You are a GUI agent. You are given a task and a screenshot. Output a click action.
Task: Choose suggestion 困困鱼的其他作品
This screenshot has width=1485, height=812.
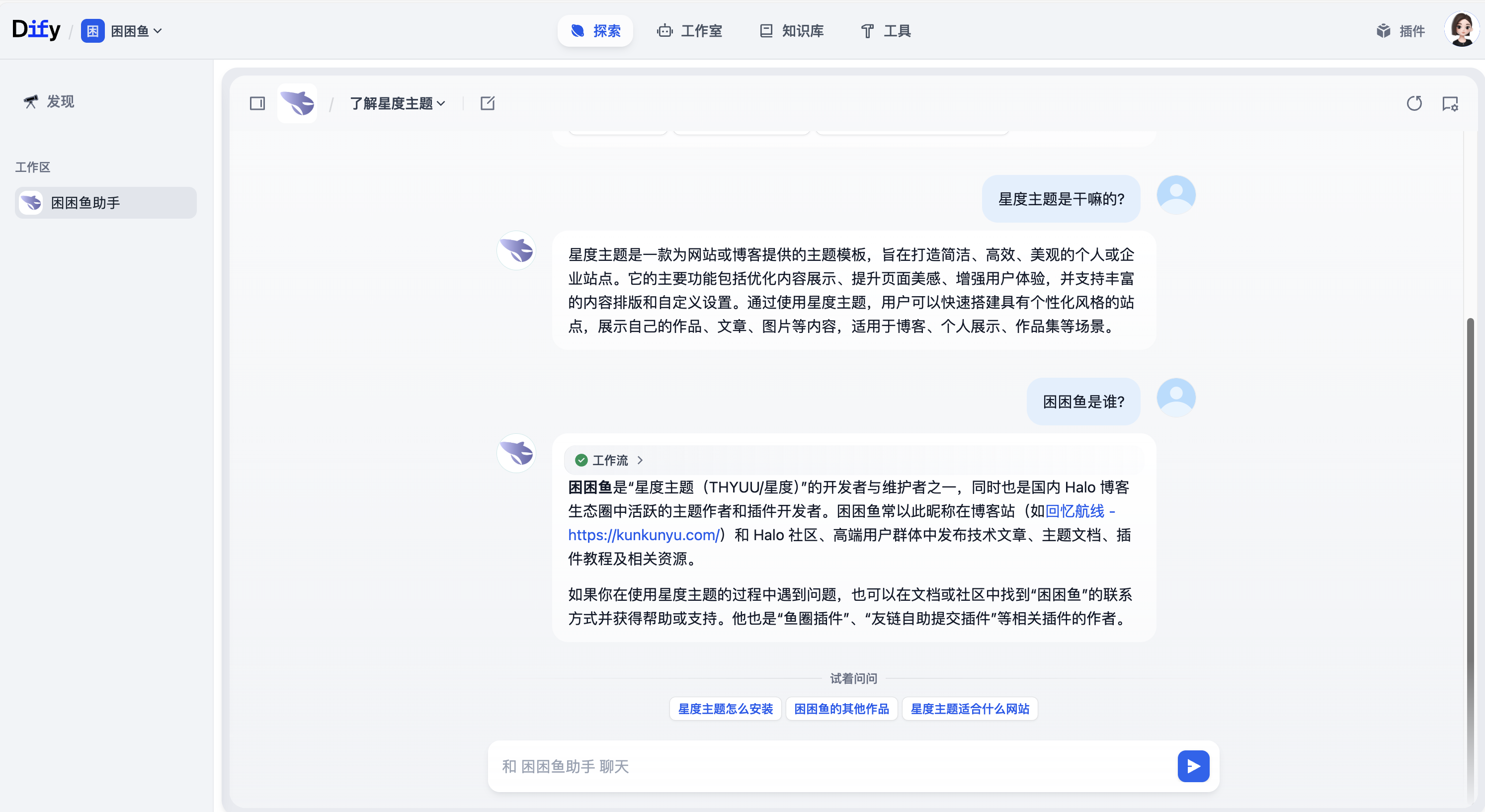coord(842,708)
